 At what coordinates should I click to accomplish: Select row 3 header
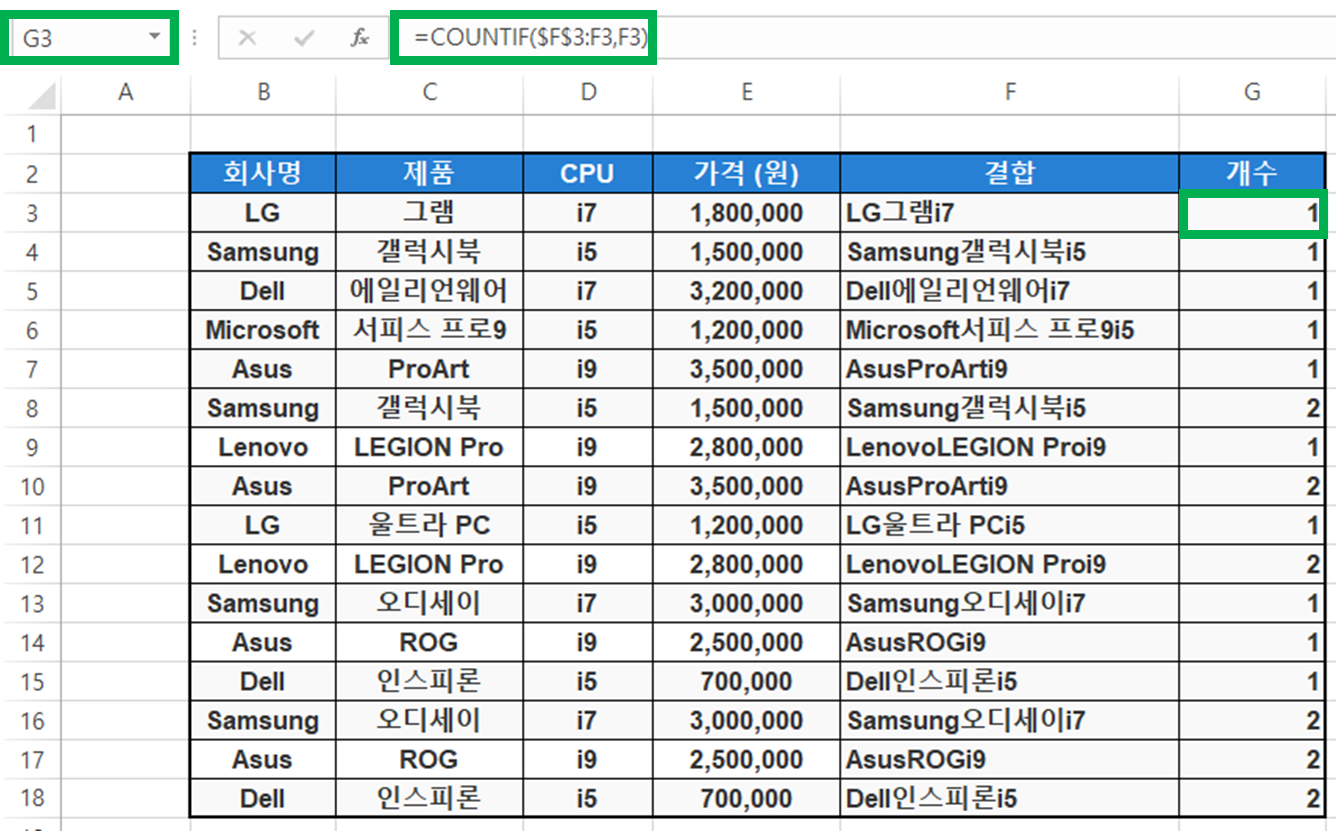[31, 213]
